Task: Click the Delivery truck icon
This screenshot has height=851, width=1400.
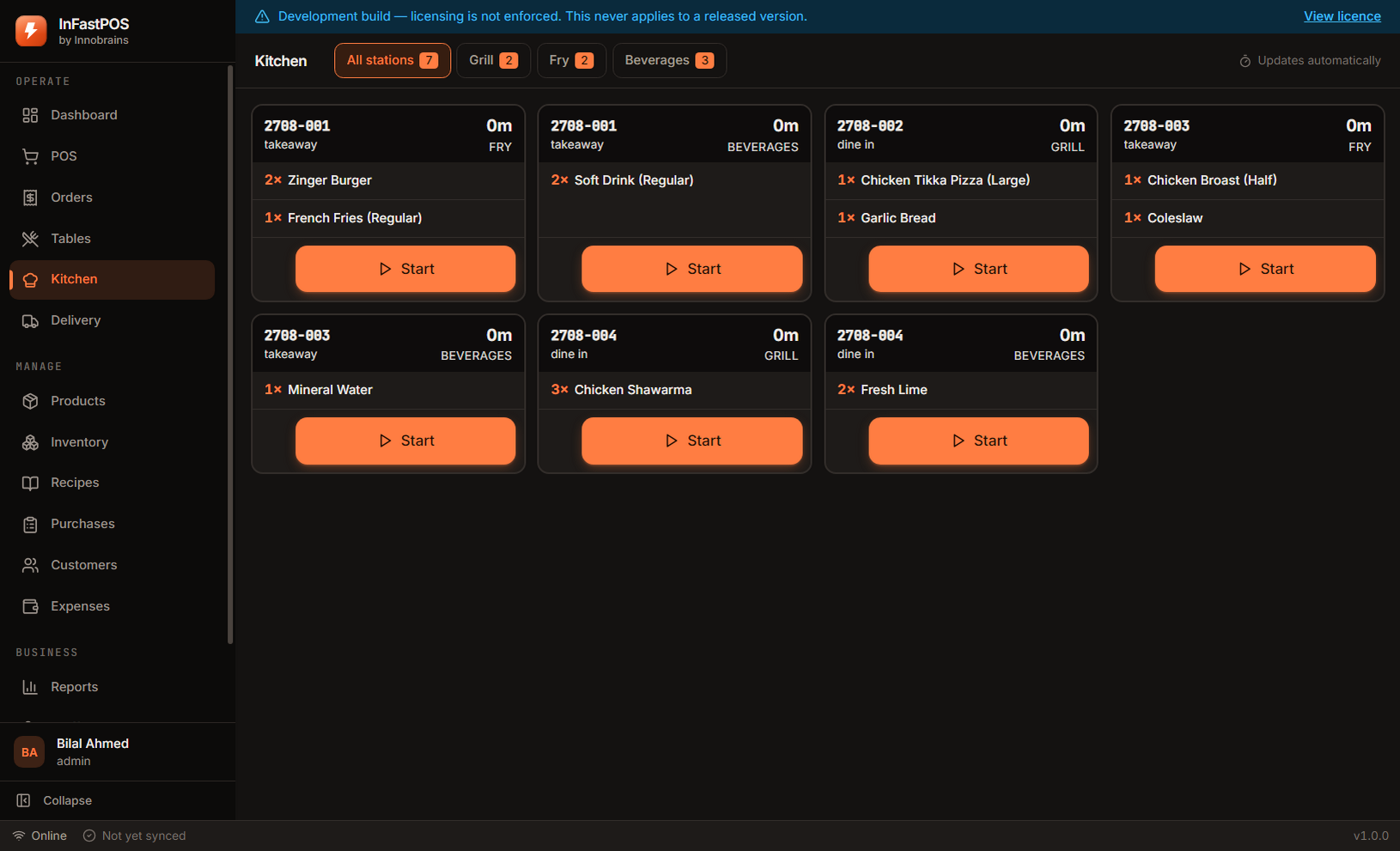Action: (x=30, y=321)
